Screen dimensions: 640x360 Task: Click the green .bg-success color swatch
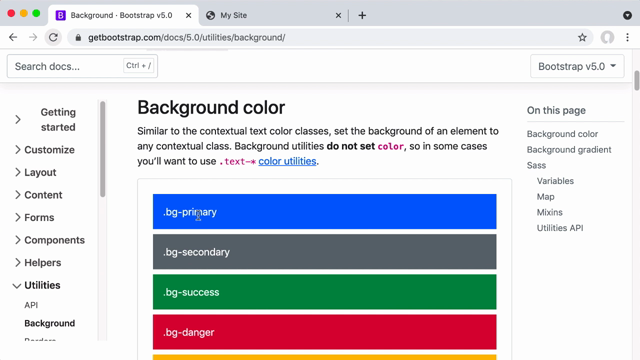click(x=324, y=292)
